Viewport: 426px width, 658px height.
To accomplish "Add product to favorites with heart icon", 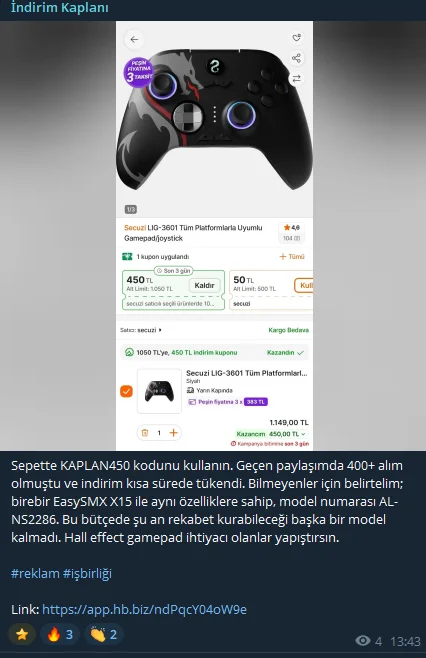I will pos(296,38).
